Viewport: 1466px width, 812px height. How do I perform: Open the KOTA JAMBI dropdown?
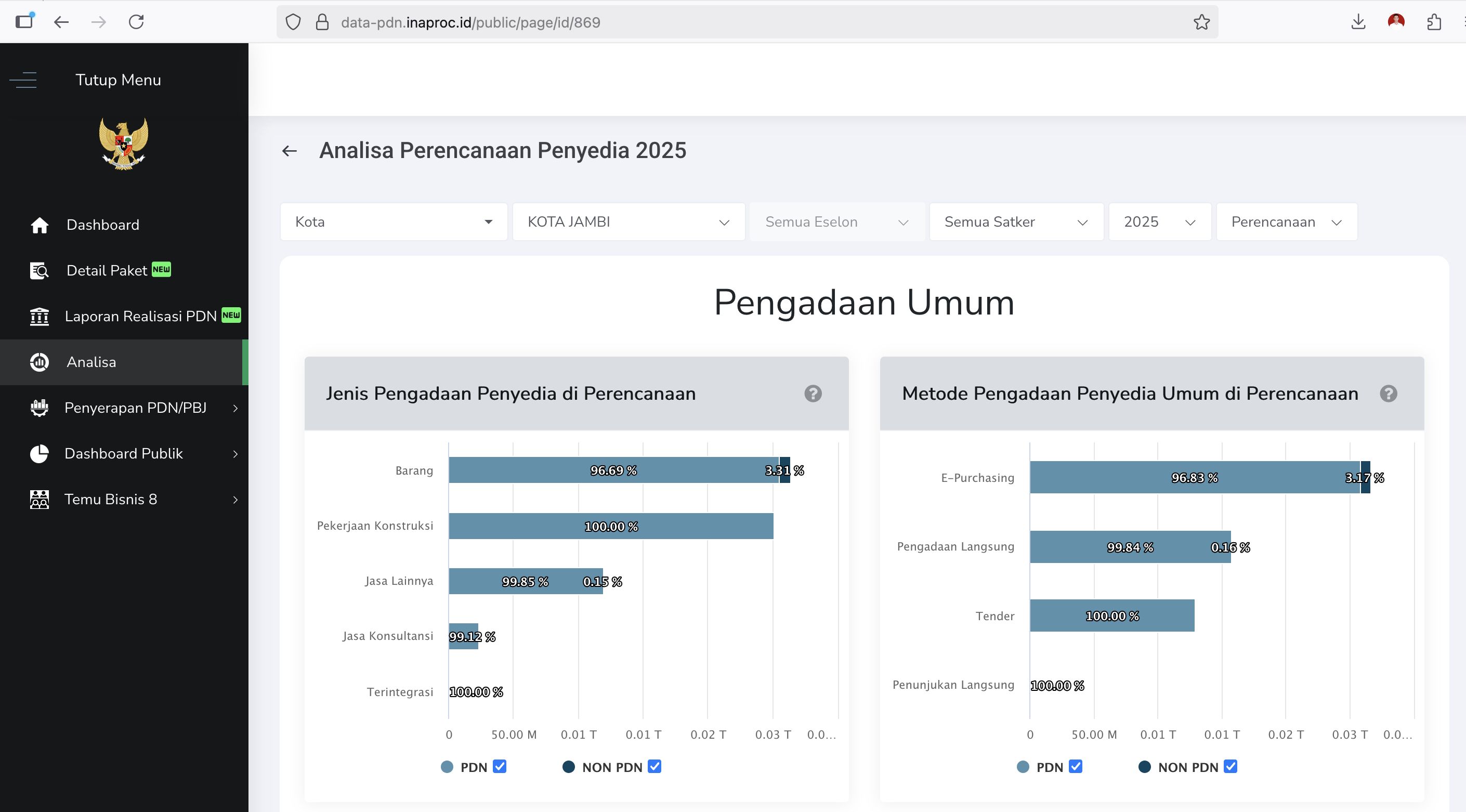point(627,222)
